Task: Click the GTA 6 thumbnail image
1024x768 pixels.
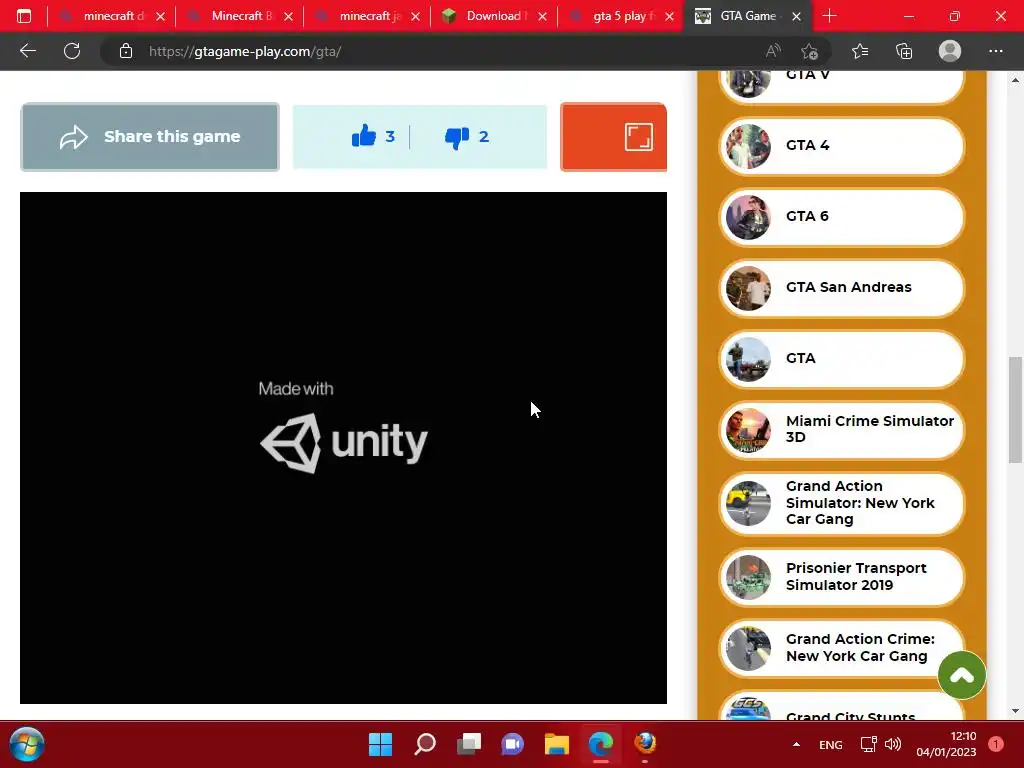Action: (748, 217)
